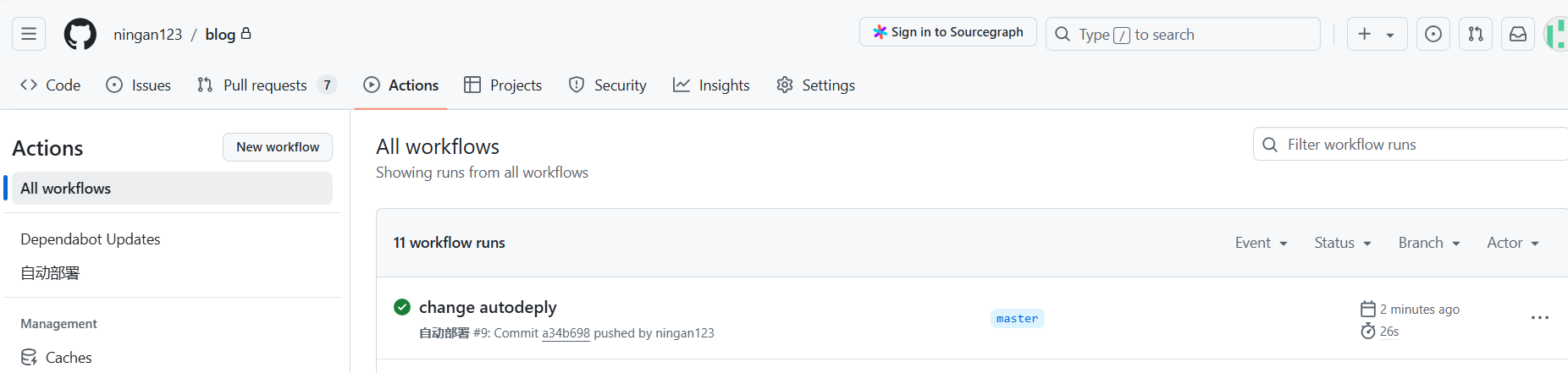Image resolution: width=1568 pixels, height=373 pixels.
Task: Switch to the Pull requests tab
Action: click(x=267, y=85)
